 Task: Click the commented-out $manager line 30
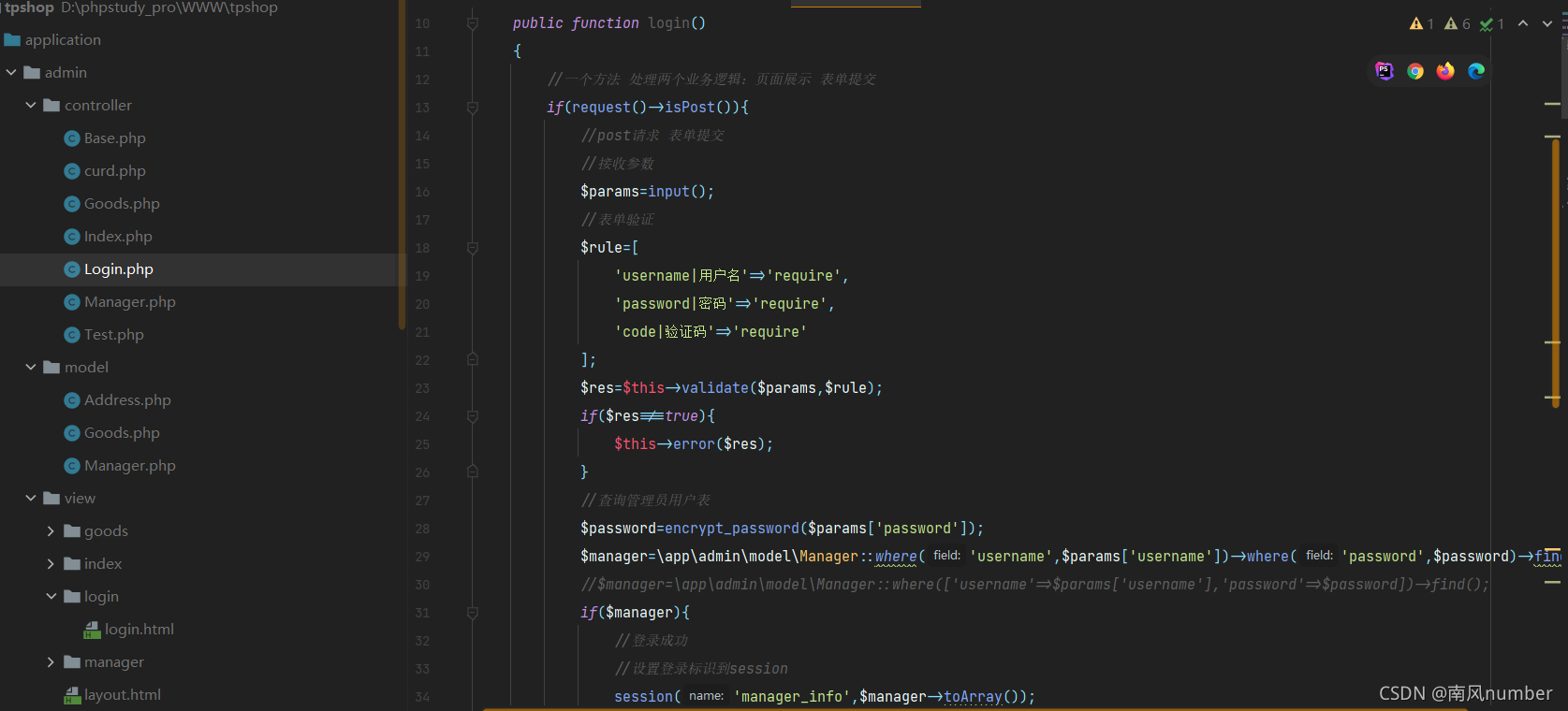tap(1034, 585)
